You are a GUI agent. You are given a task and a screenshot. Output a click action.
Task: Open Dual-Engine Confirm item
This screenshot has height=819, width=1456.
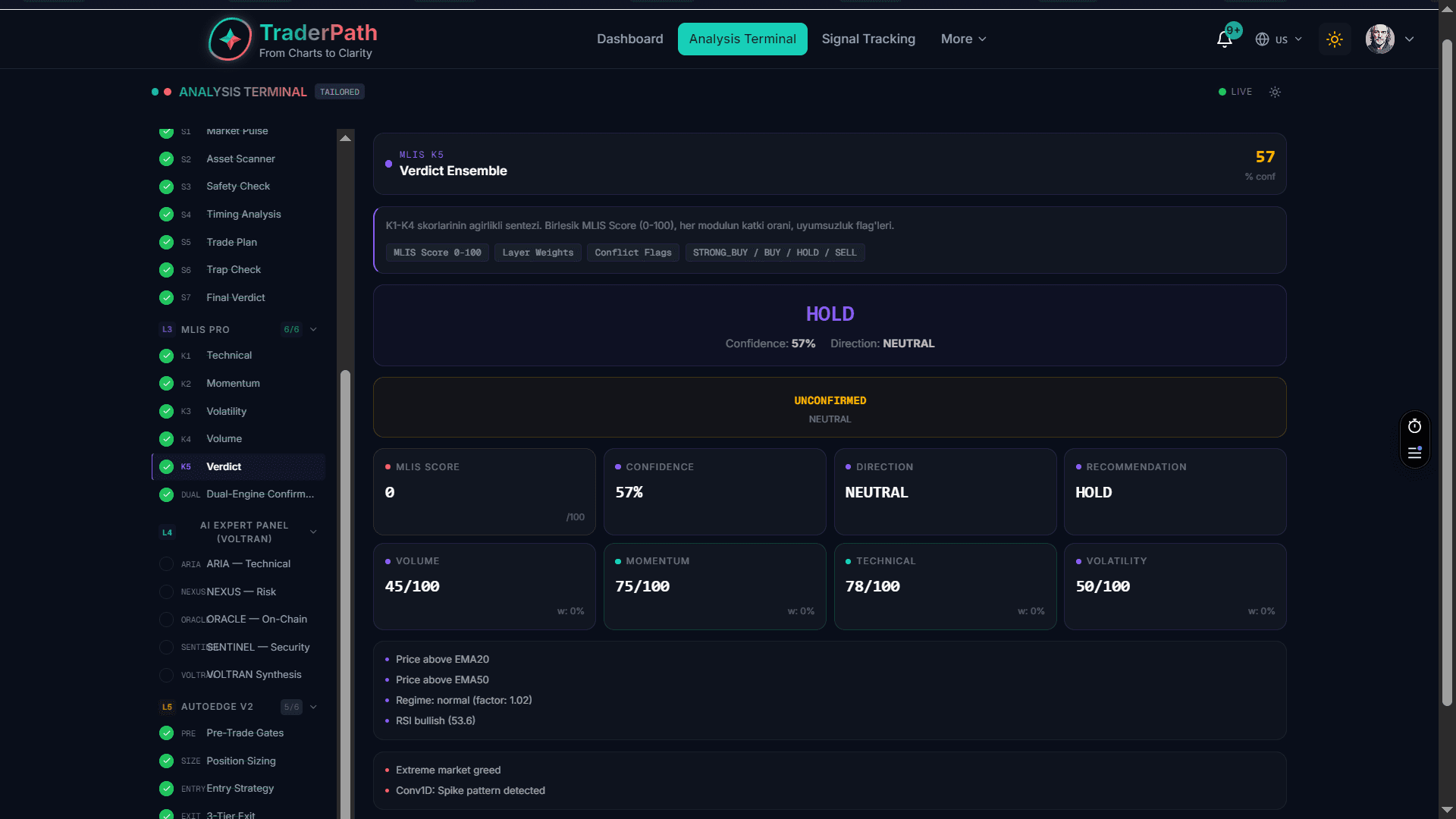pyautogui.click(x=239, y=494)
